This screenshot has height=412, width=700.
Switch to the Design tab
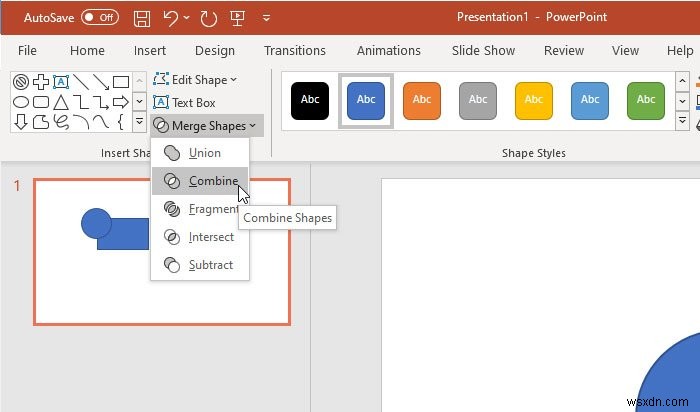215,50
